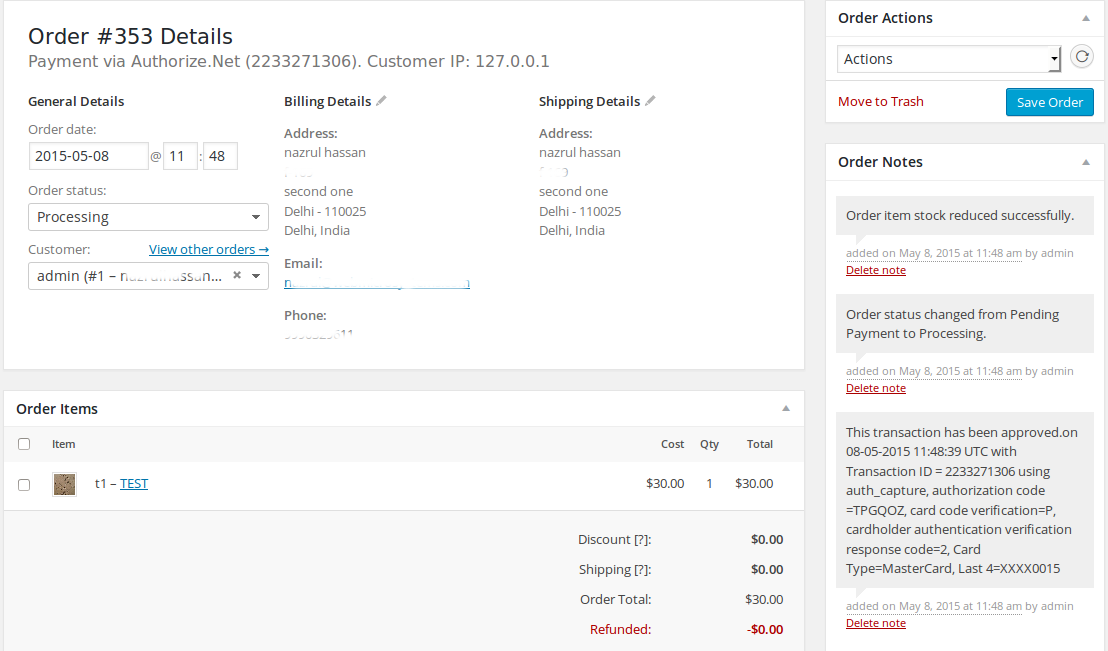1108x651 pixels.
Task: Click the Total column header
Action: coord(760,444)
